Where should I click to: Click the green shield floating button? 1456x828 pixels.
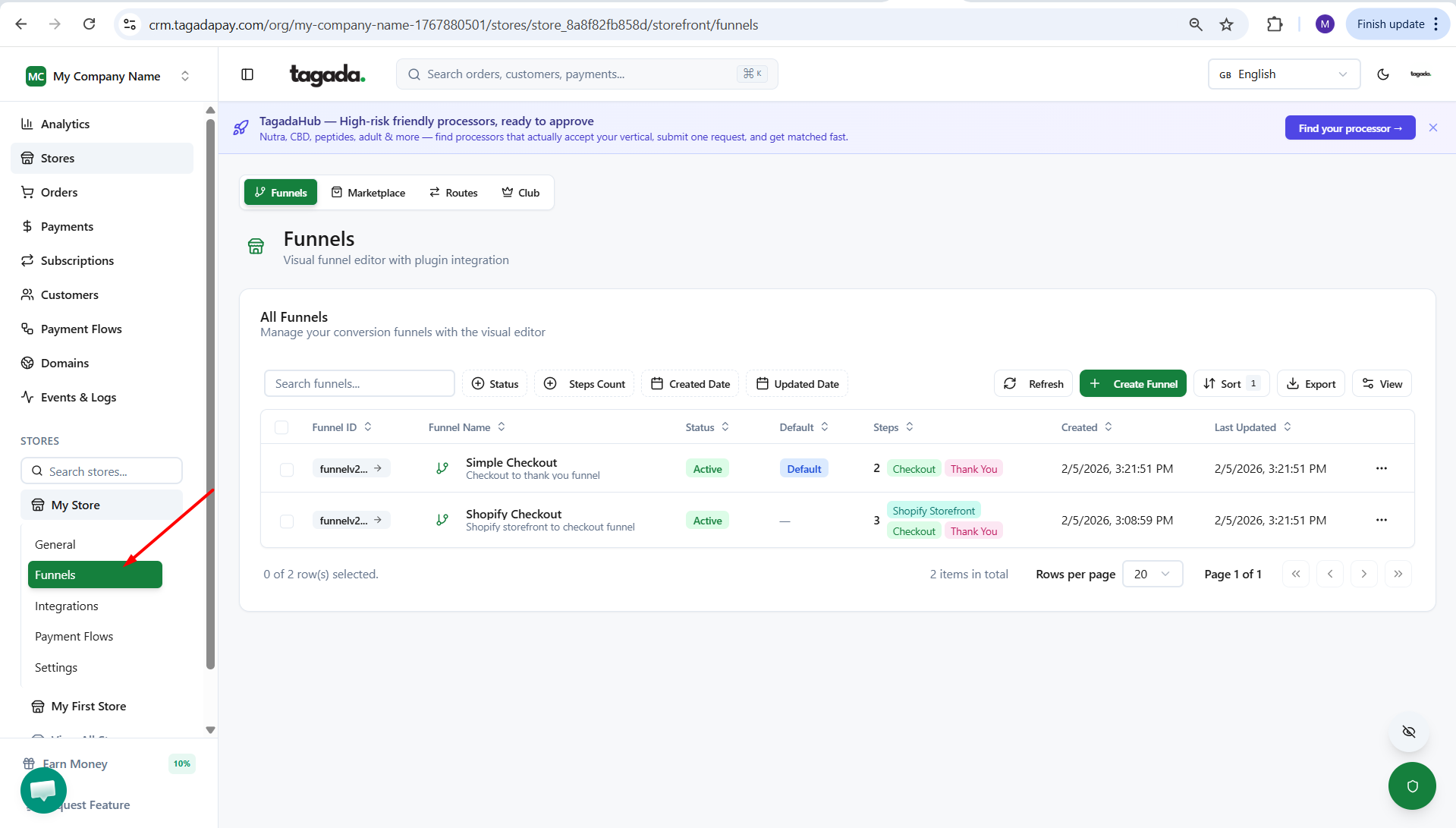(x=1411, y=785)
